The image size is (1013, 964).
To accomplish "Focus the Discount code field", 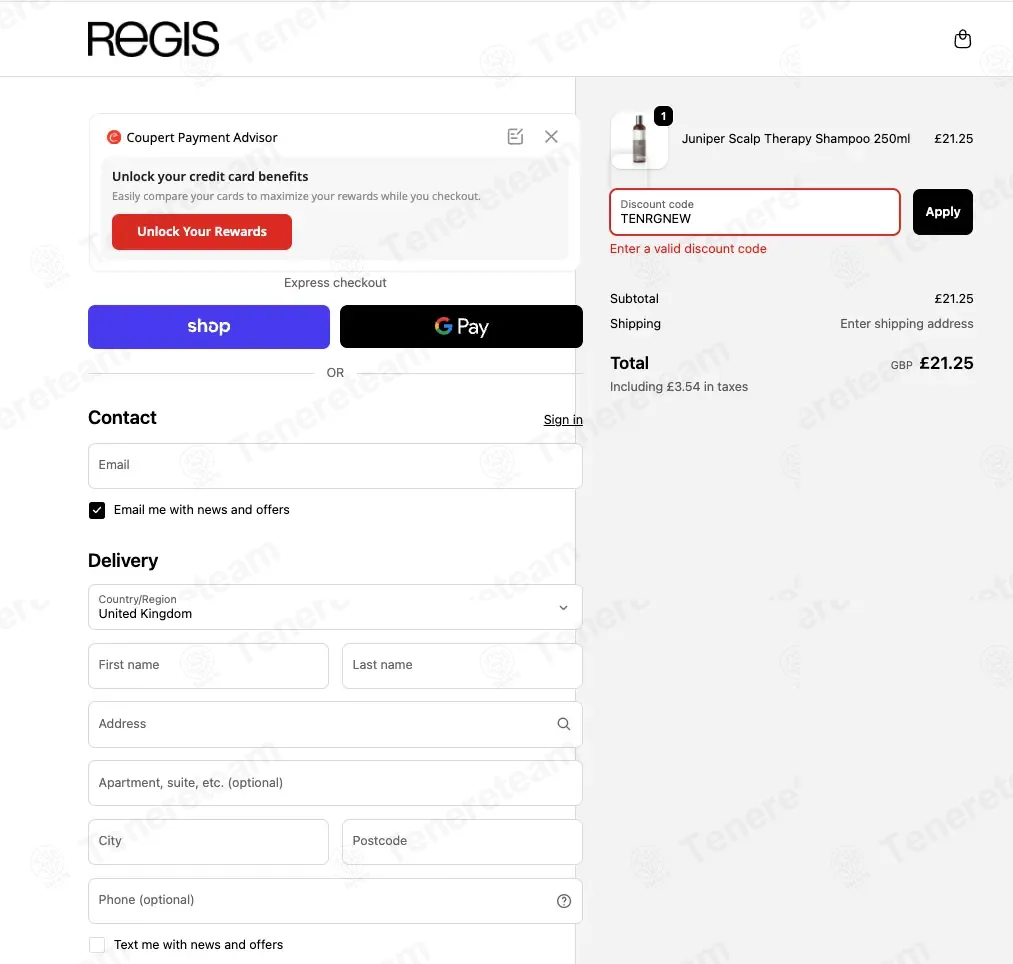I will click(755, 212).
